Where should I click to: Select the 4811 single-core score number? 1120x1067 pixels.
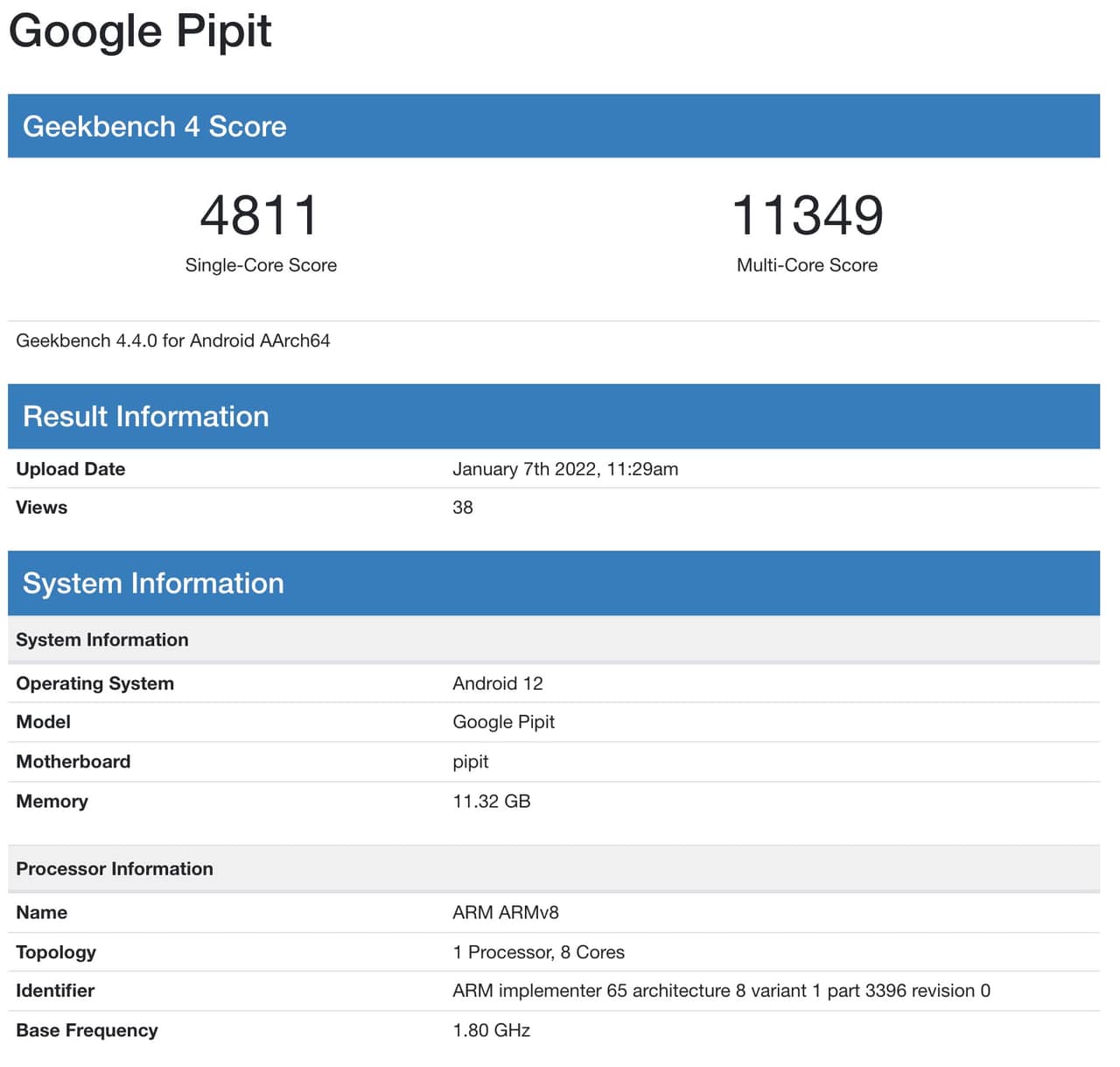[260, 215]
